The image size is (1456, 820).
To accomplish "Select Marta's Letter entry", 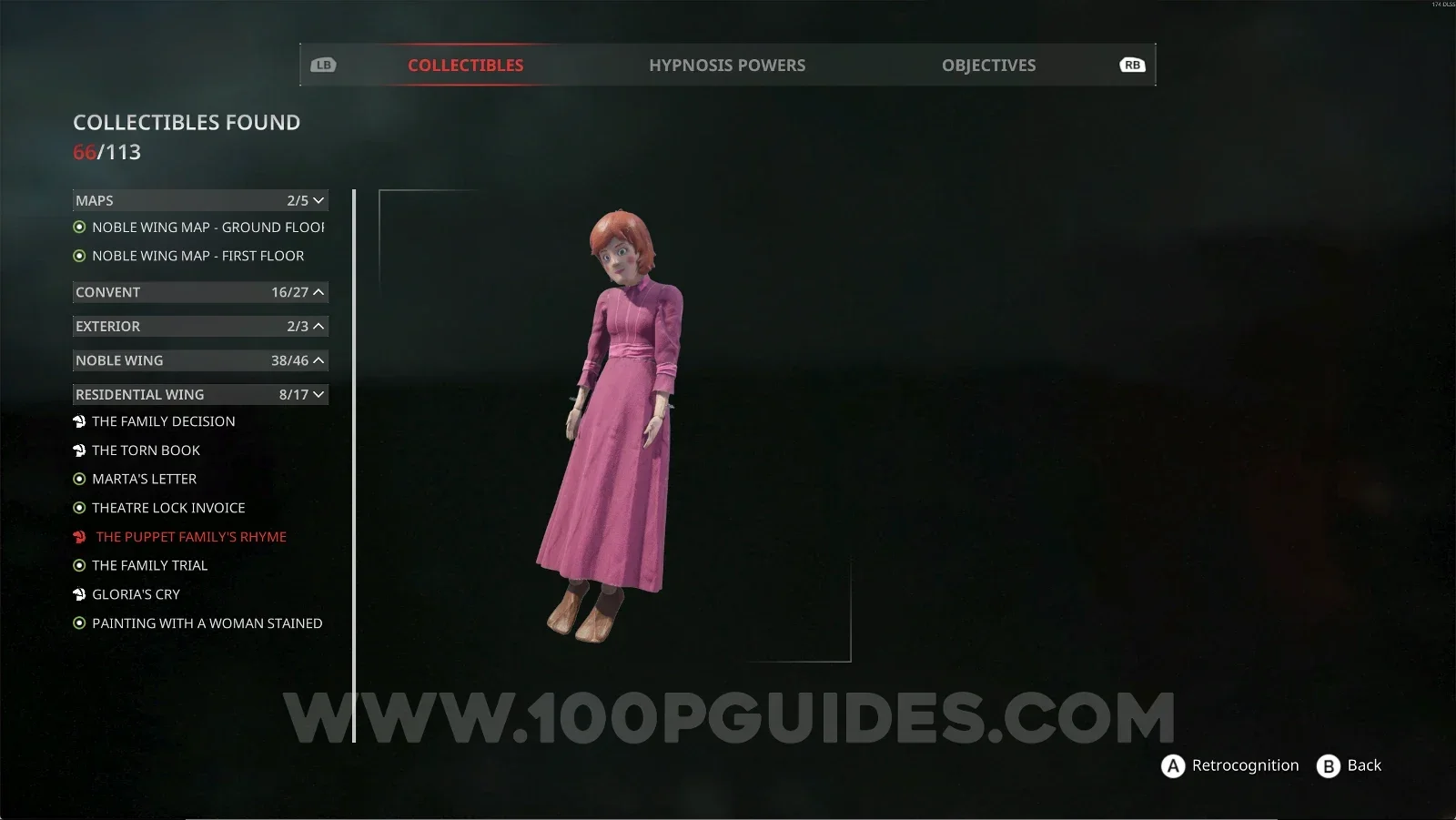I will (x=144, y=479).
